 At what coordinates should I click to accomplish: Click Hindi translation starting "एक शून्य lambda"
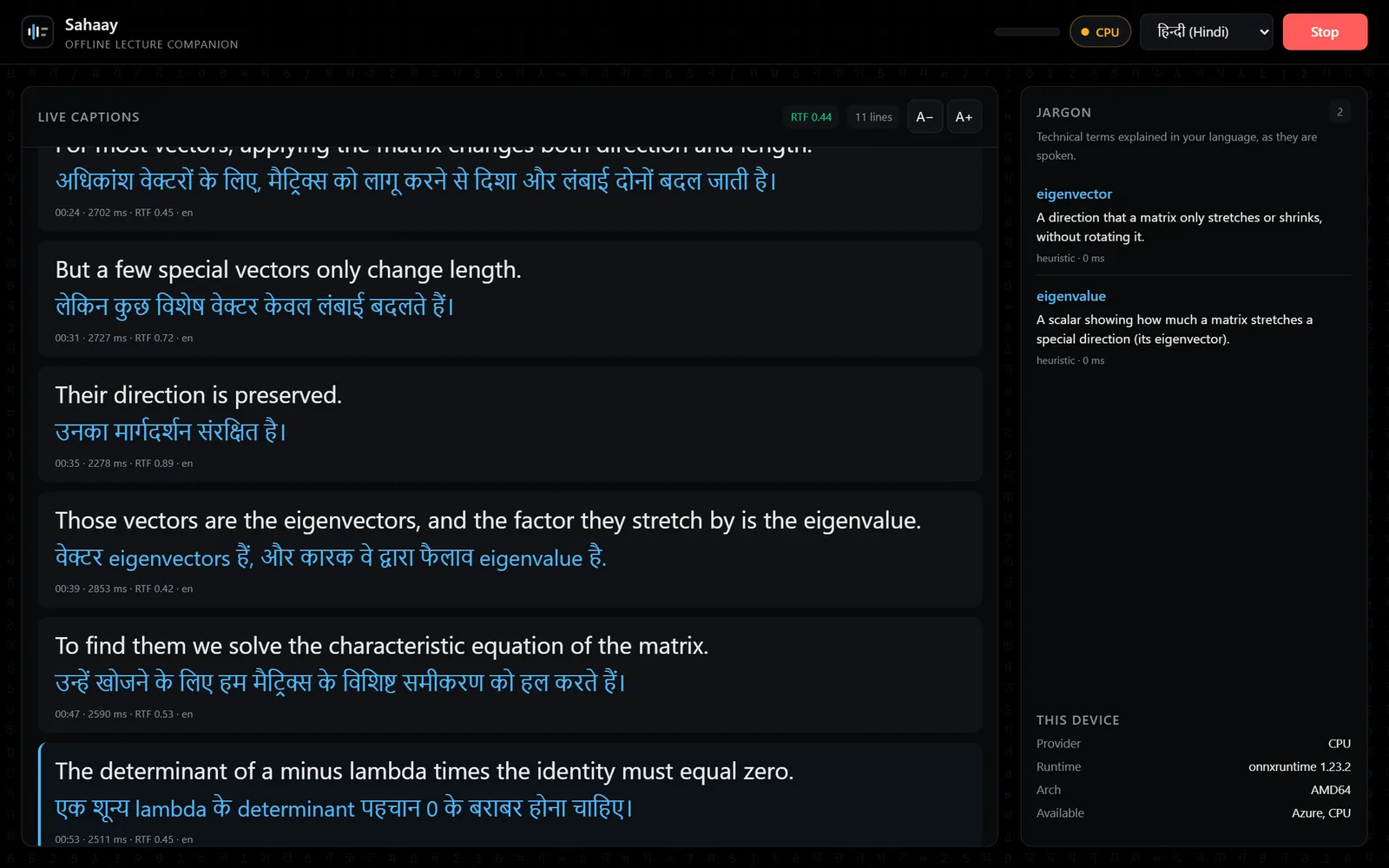click(344, 808)
